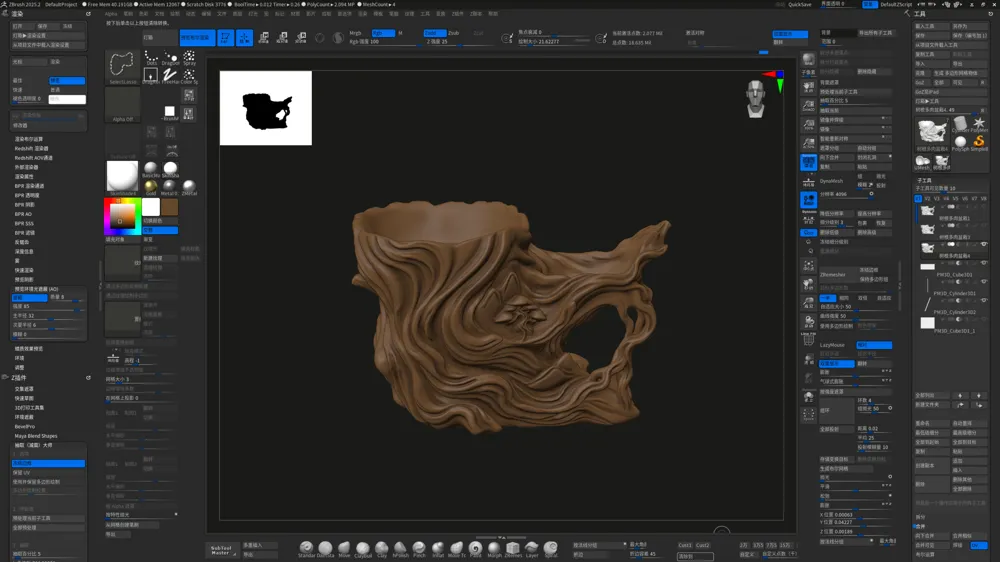Select the Morph brush
The height and width of the screenshot is (562, 1000).
494,548
